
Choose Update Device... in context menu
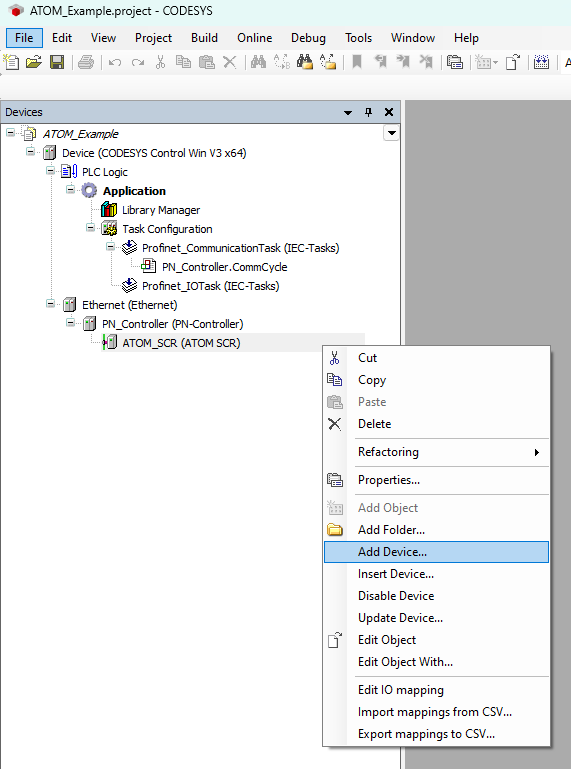[x=436, y=618]
